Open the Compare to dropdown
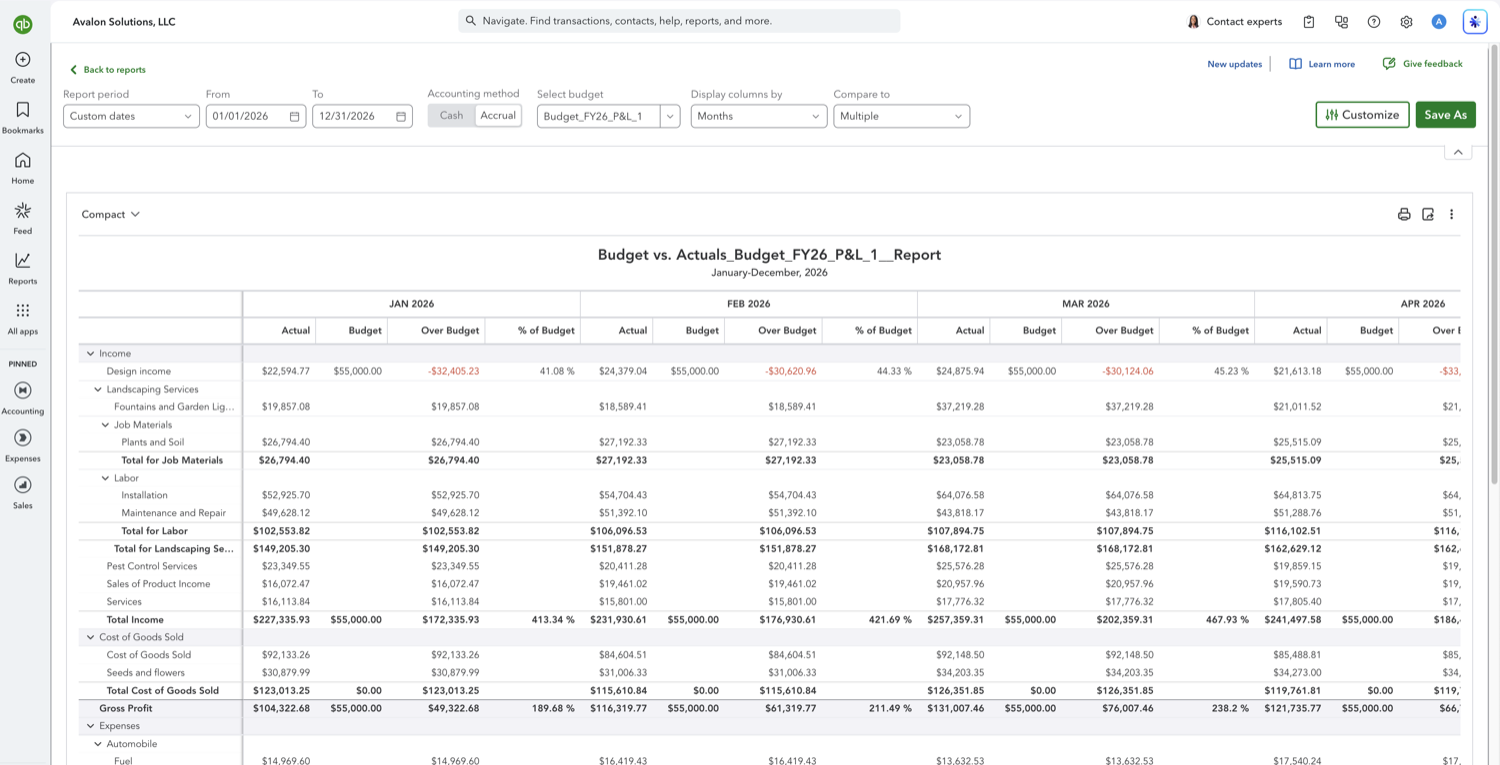The height and width of the screenshot is (765, 1500). coord(902,116)
